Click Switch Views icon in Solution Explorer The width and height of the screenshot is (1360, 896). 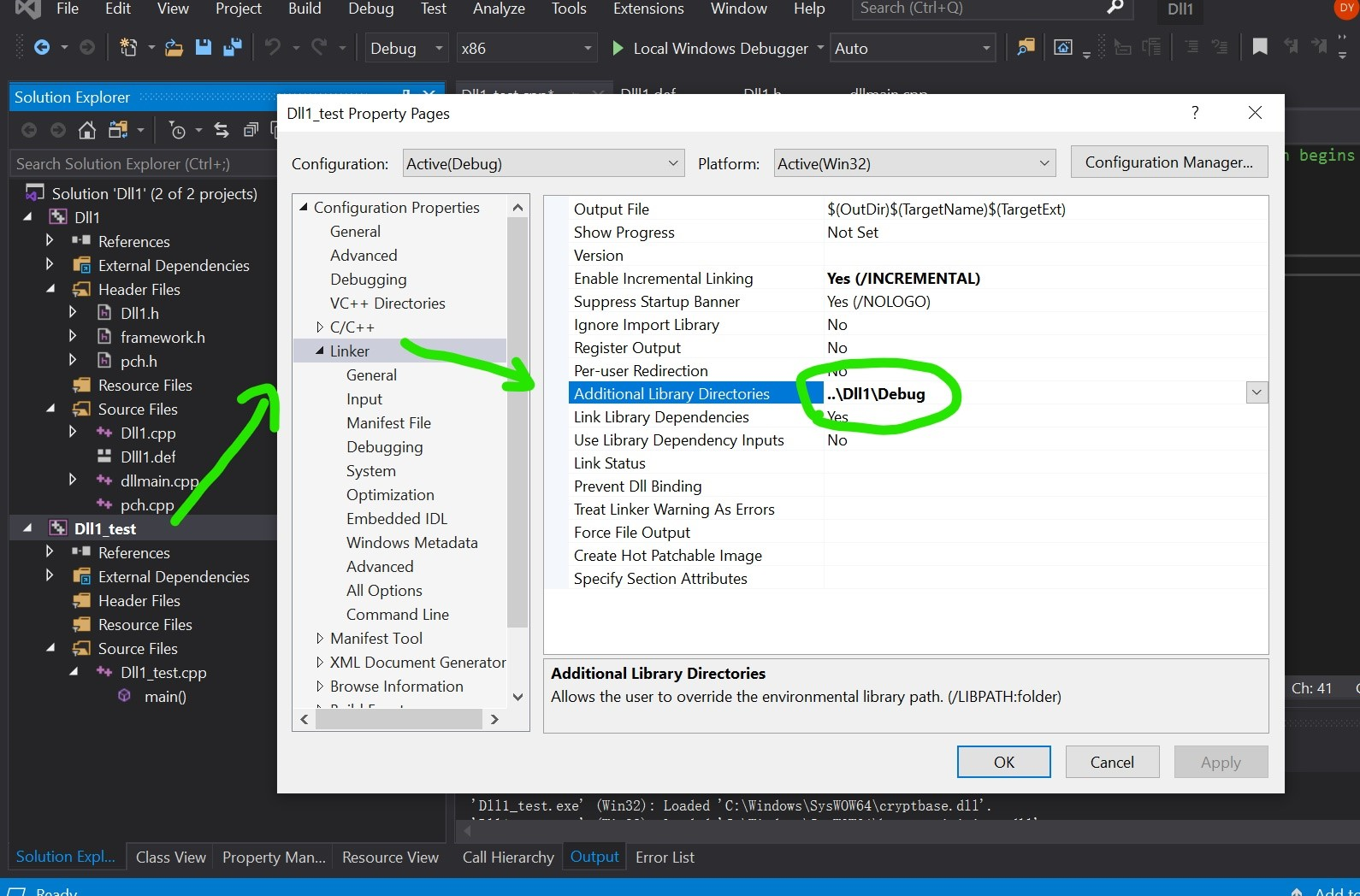pos(117,130)
